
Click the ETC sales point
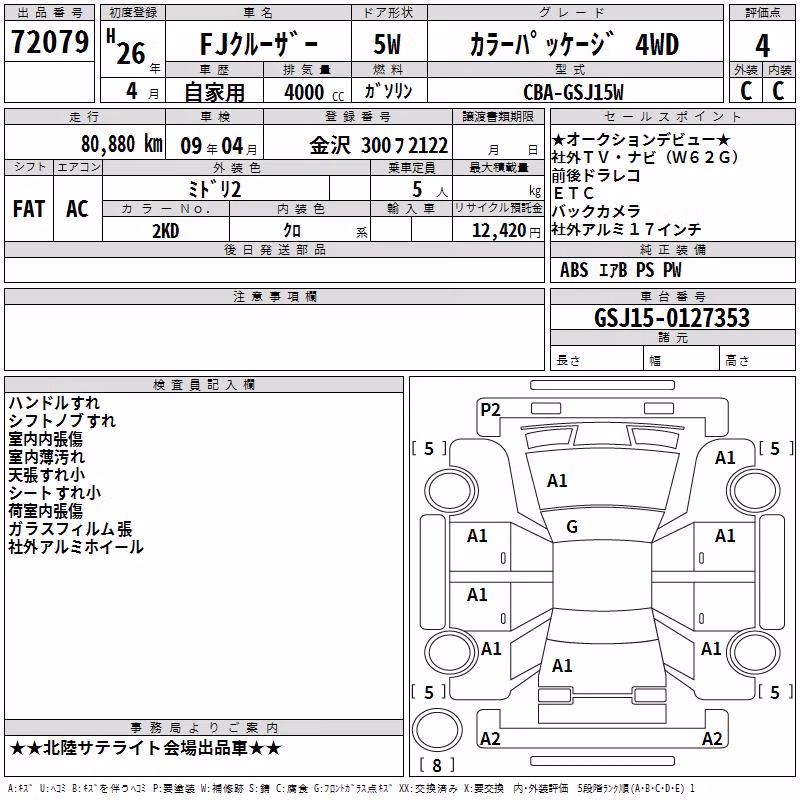[573, 193]
